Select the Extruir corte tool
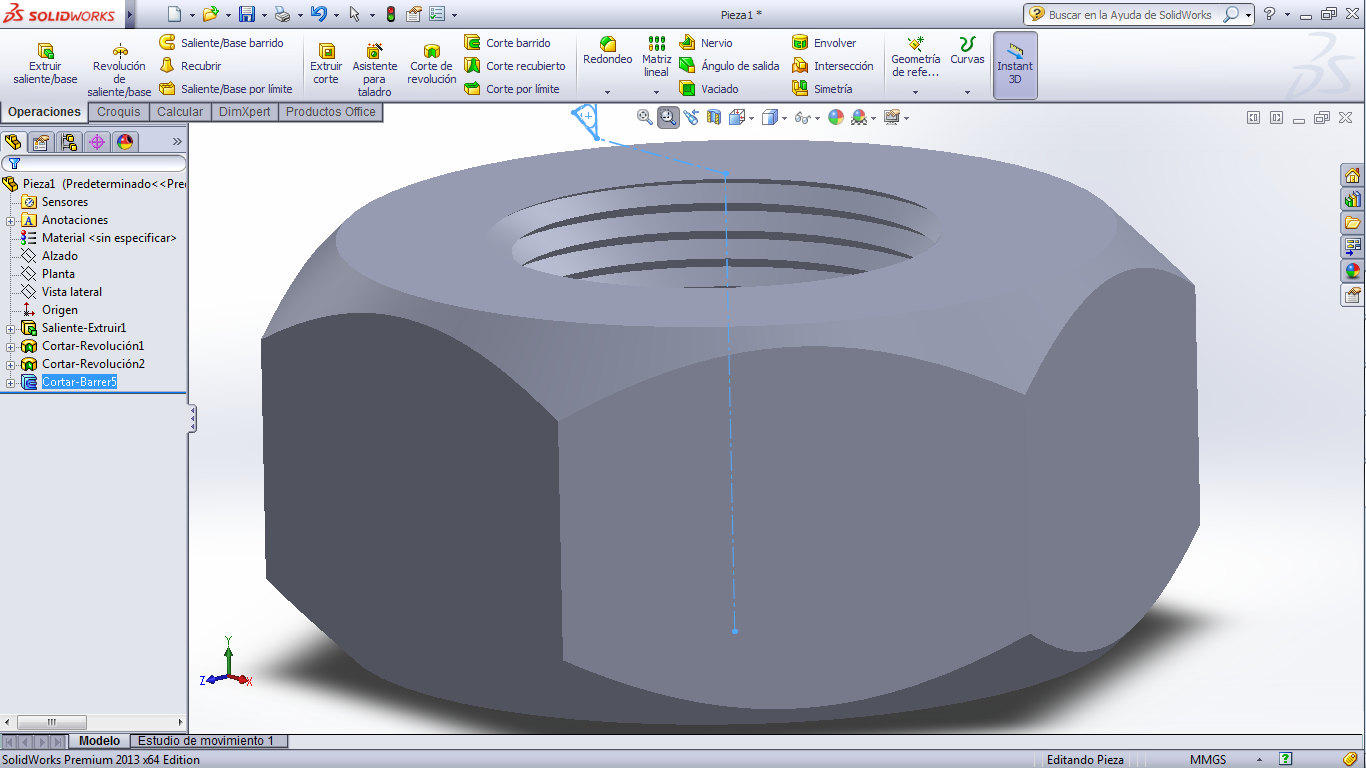 click(326, 64)
